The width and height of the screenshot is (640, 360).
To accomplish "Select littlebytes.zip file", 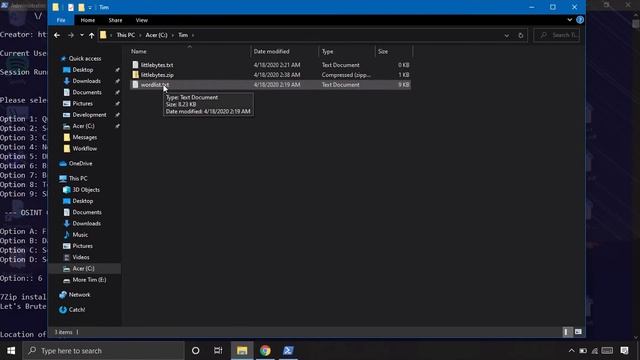I will 157,75.
